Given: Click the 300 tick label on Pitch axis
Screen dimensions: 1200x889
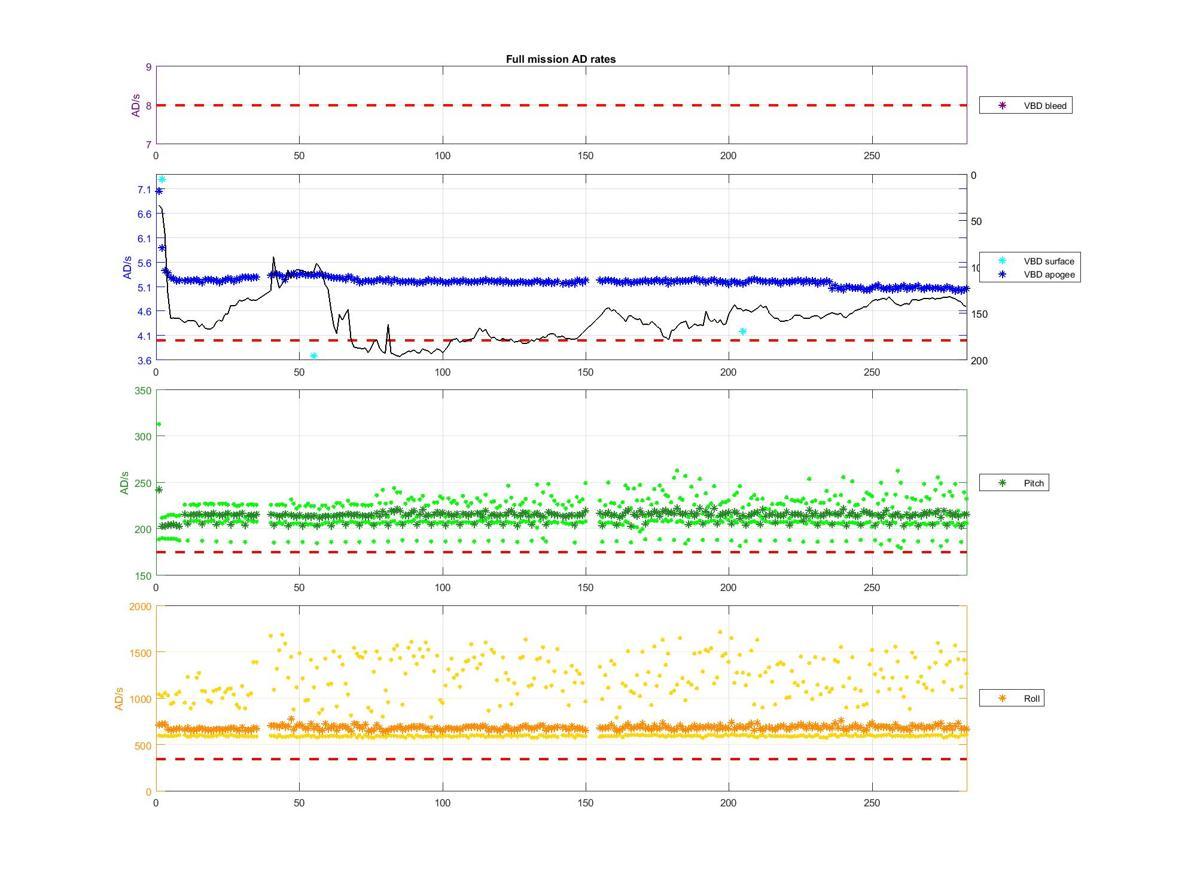Looking at the screenshot, I should 143,437.
